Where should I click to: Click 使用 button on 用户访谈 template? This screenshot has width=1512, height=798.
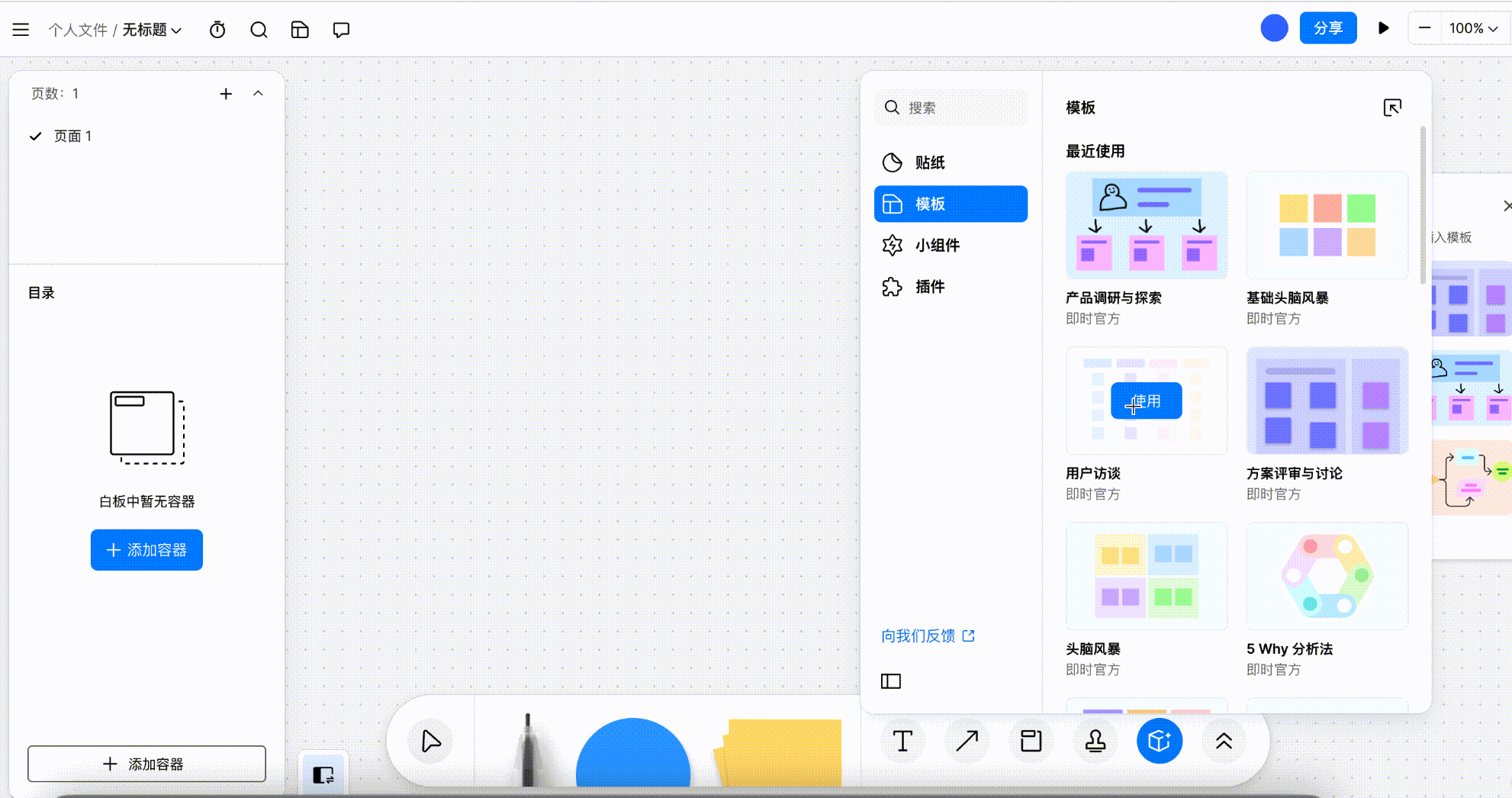coord(1146,401)
